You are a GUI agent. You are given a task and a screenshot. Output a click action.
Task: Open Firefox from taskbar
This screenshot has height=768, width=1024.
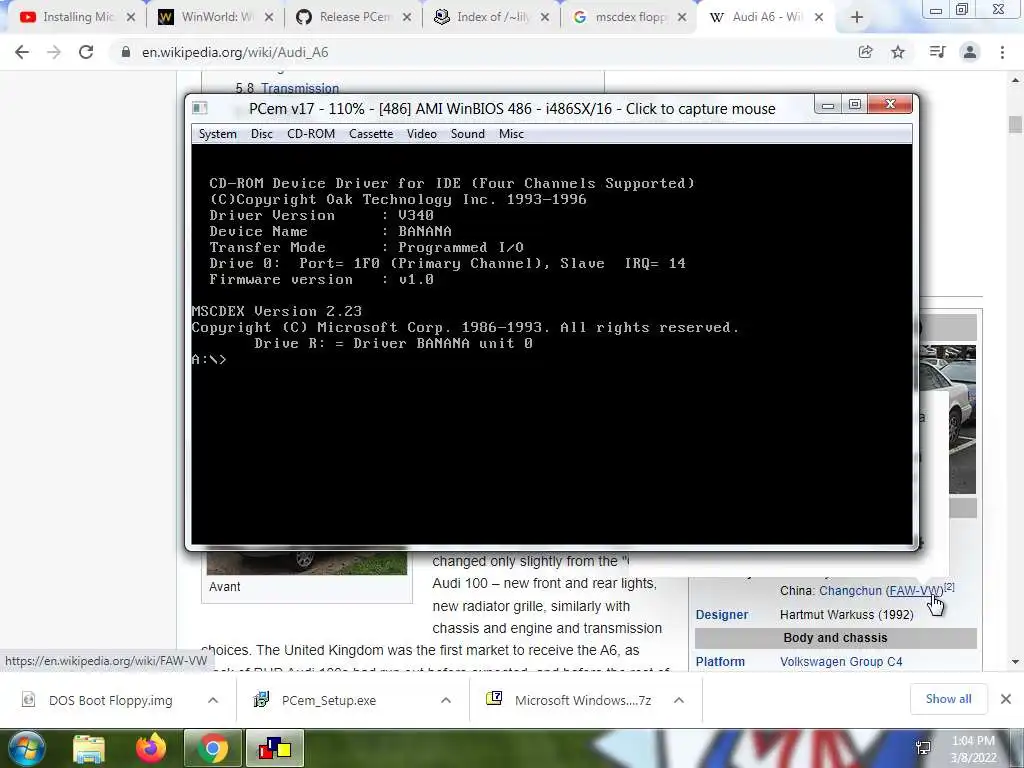click(151, 748)
